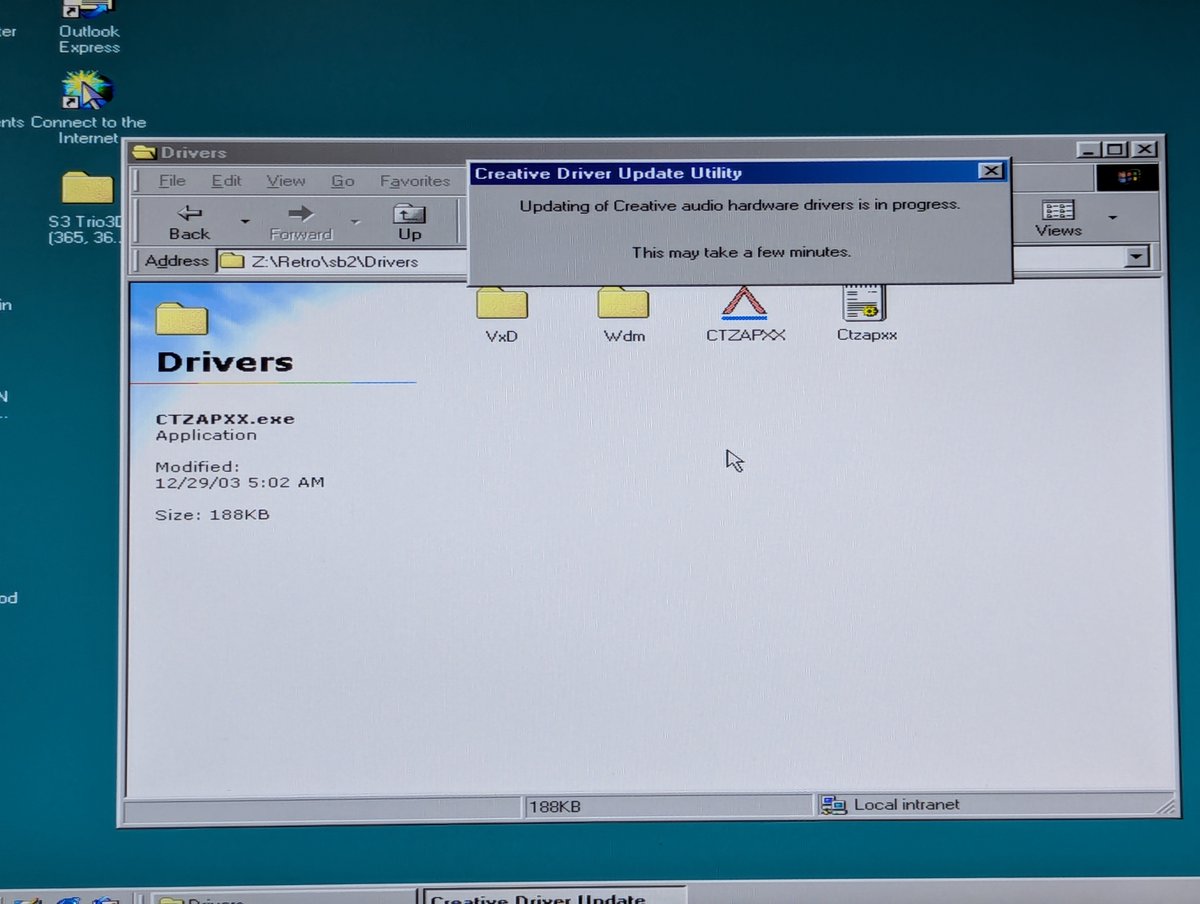Minimize the Drivers window
1200x904 pixels.
pos(1089,149)
